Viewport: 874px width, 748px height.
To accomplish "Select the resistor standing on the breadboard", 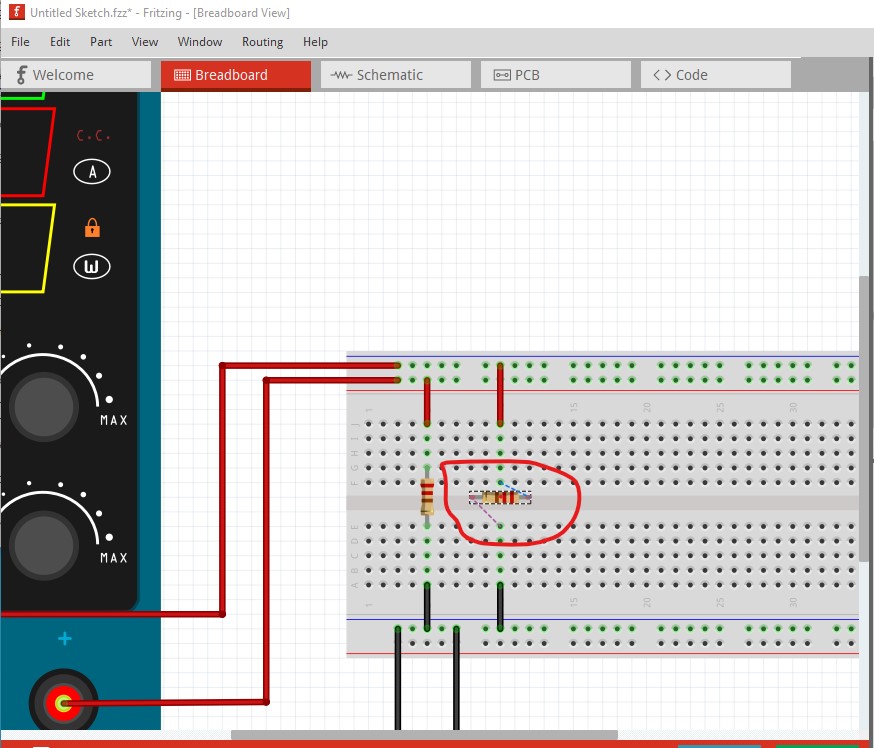I will [x=427, y=498].
